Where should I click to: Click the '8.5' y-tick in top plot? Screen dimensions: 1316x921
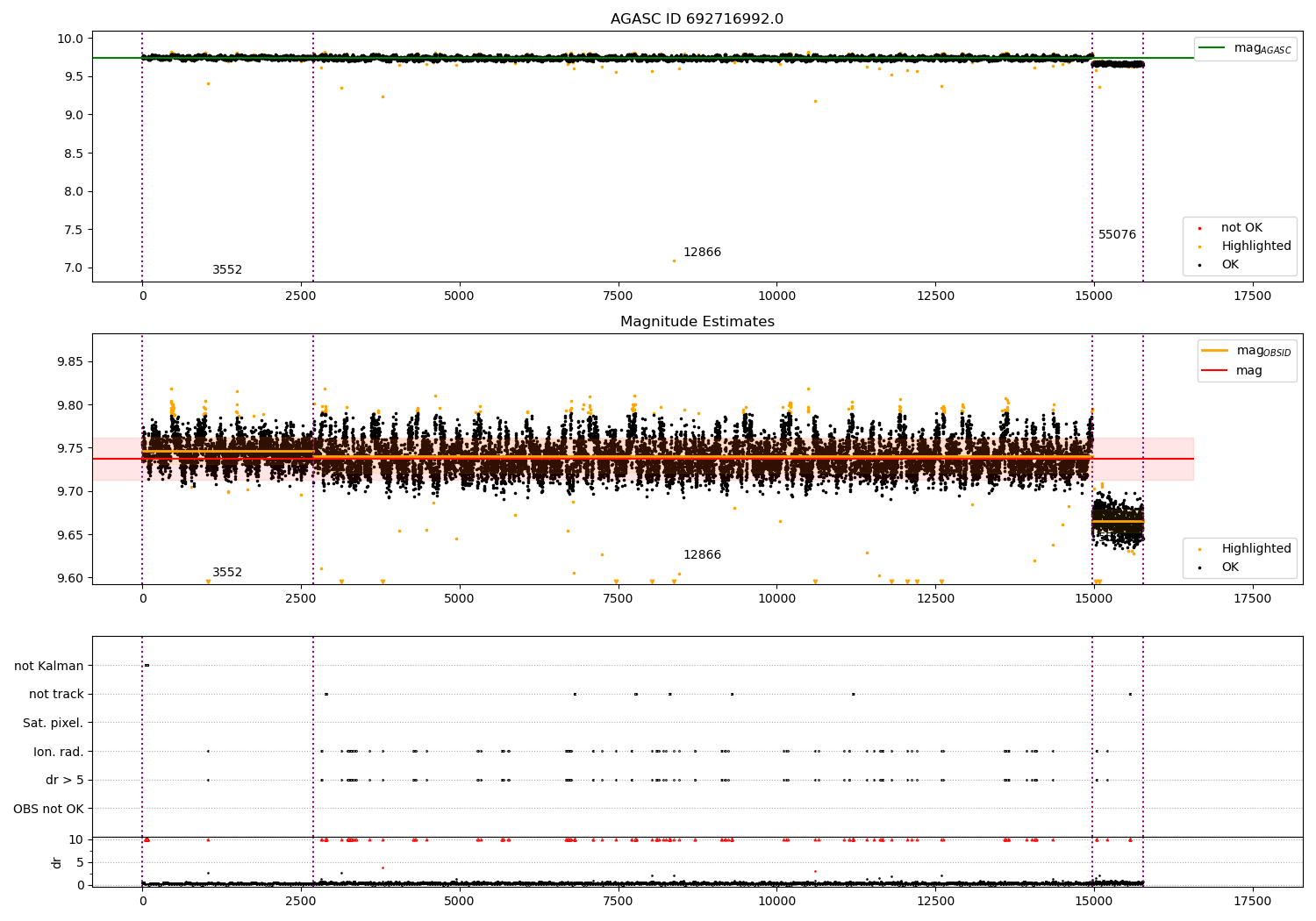75,153
